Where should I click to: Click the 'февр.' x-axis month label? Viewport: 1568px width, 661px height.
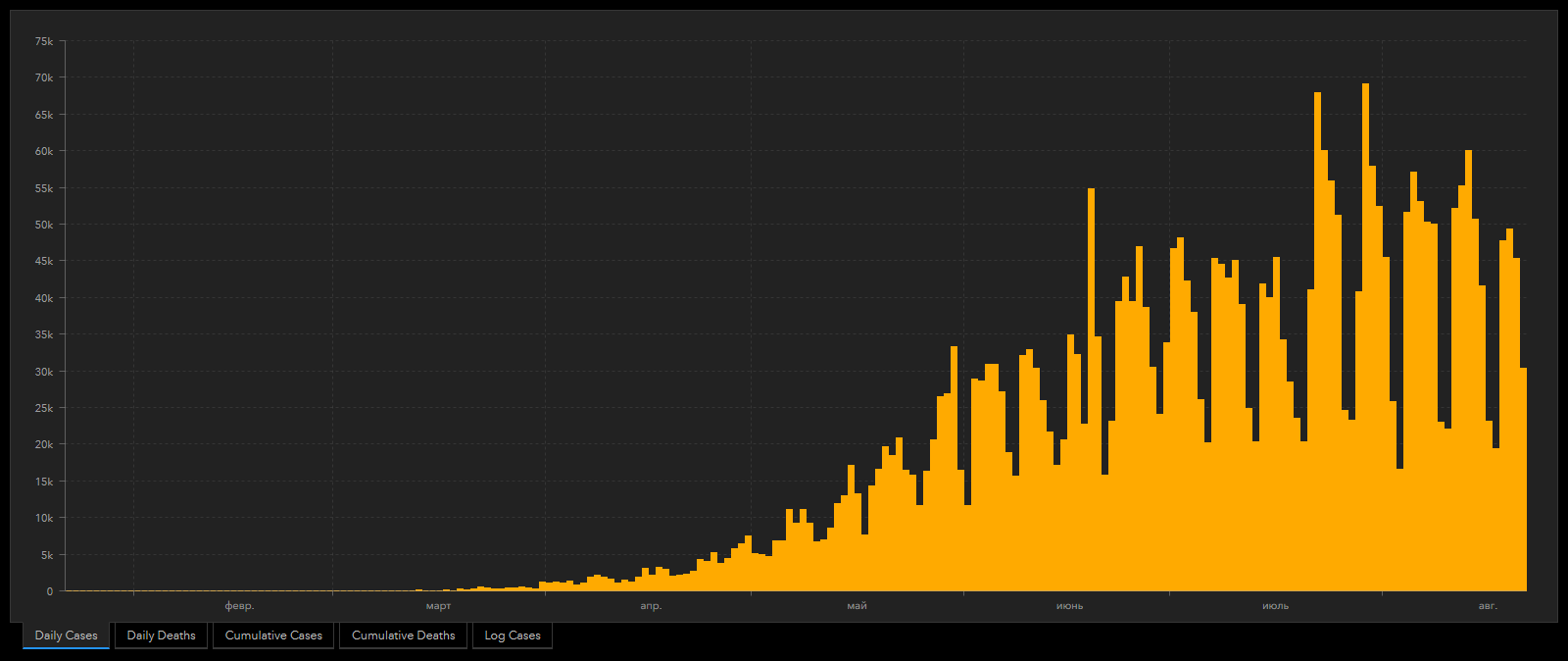point(239,606)
